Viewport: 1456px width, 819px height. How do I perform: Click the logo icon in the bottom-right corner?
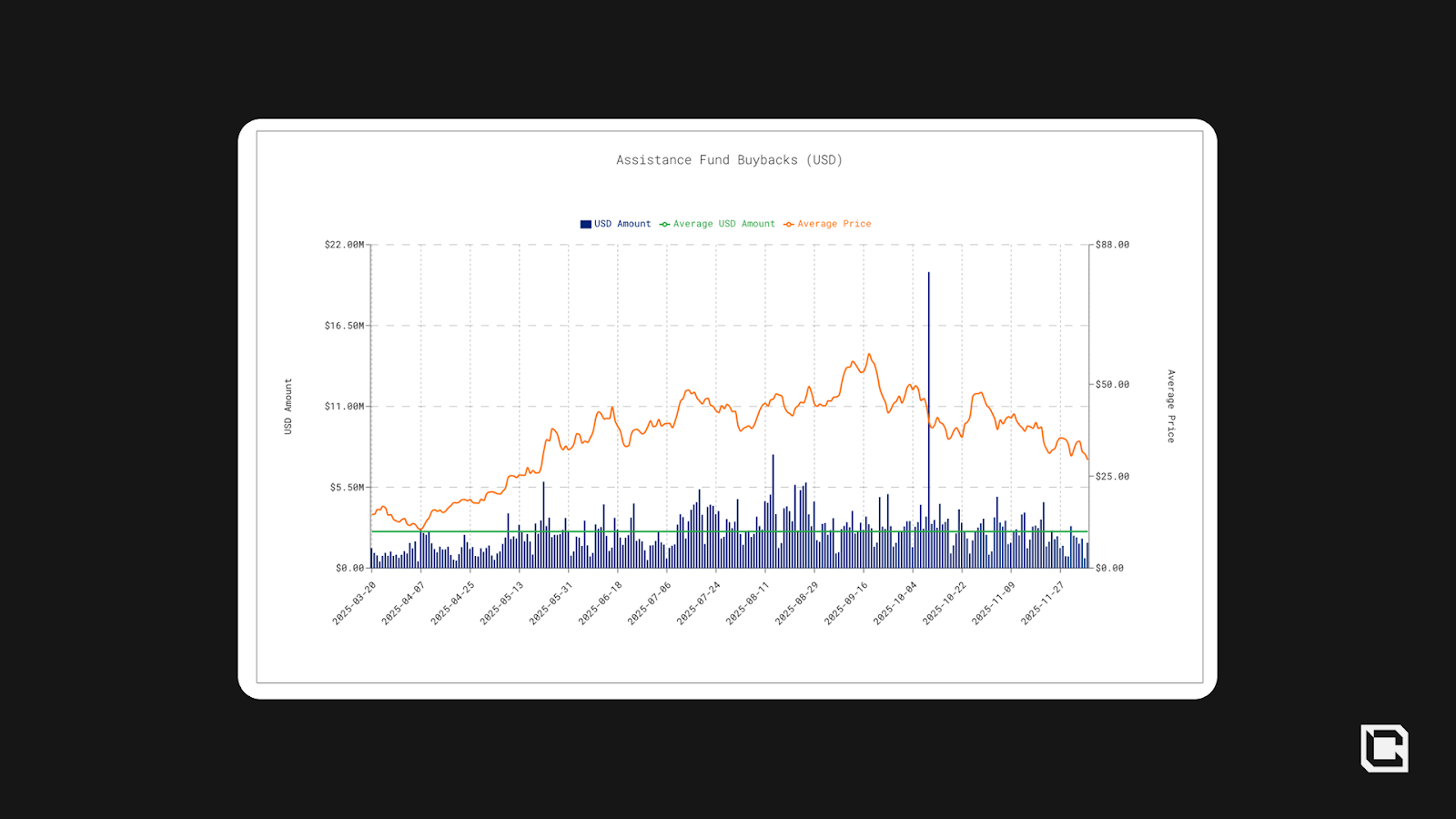click(x=1384, y=748)
